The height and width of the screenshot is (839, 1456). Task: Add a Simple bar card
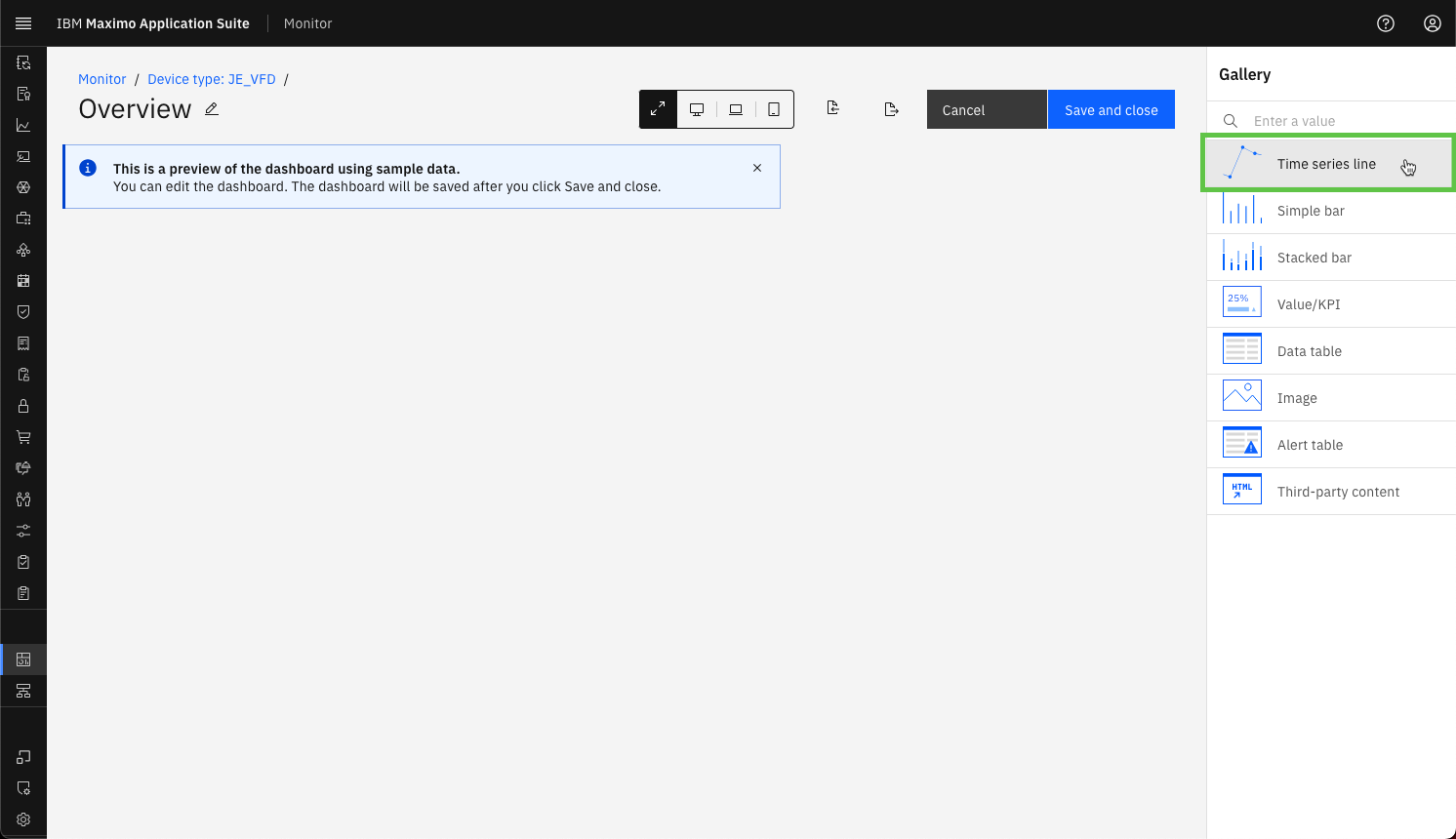pyautogui.click(x=1331, y=211)
